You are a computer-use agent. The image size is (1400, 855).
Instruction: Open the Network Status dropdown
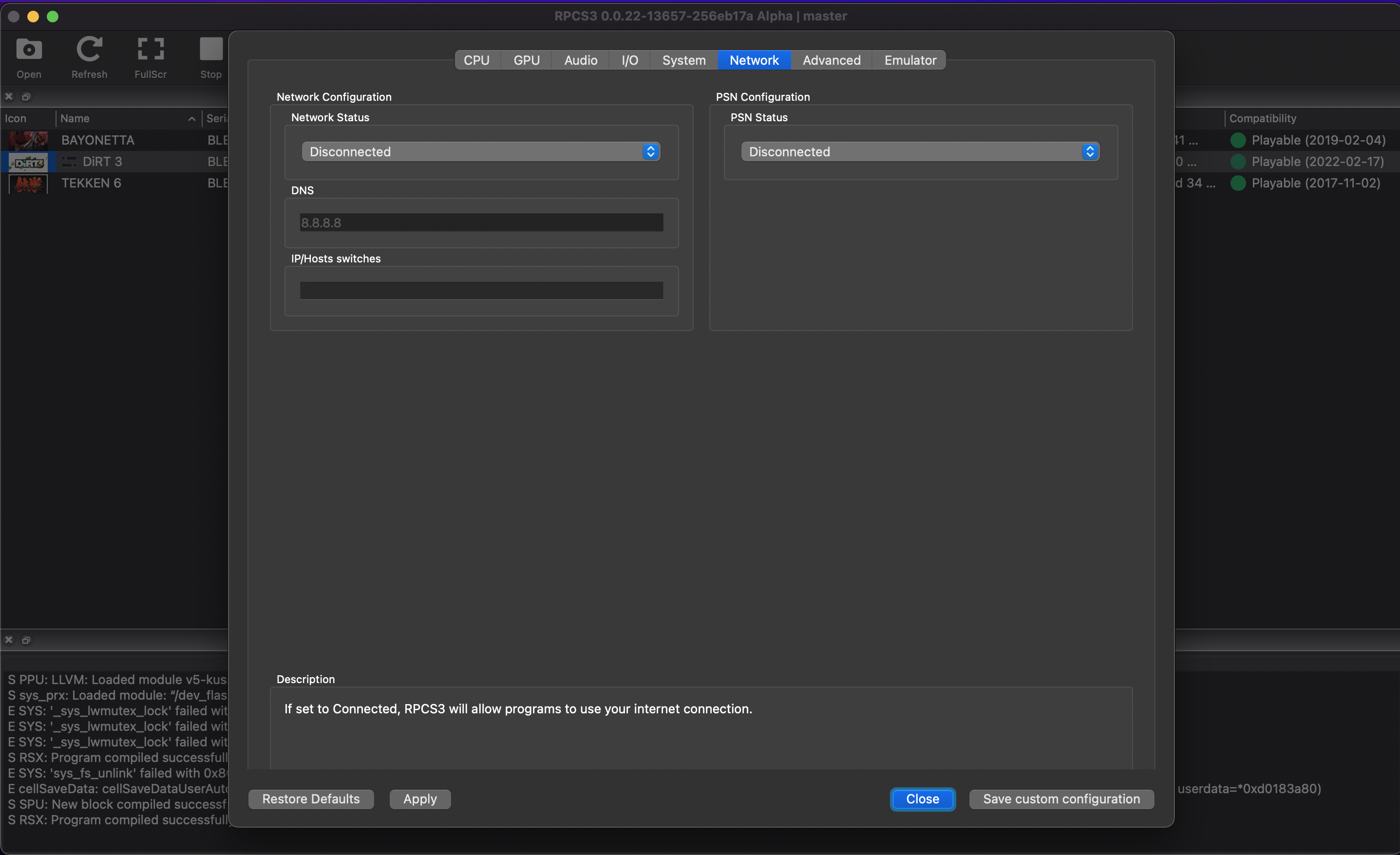pos(481,152)
